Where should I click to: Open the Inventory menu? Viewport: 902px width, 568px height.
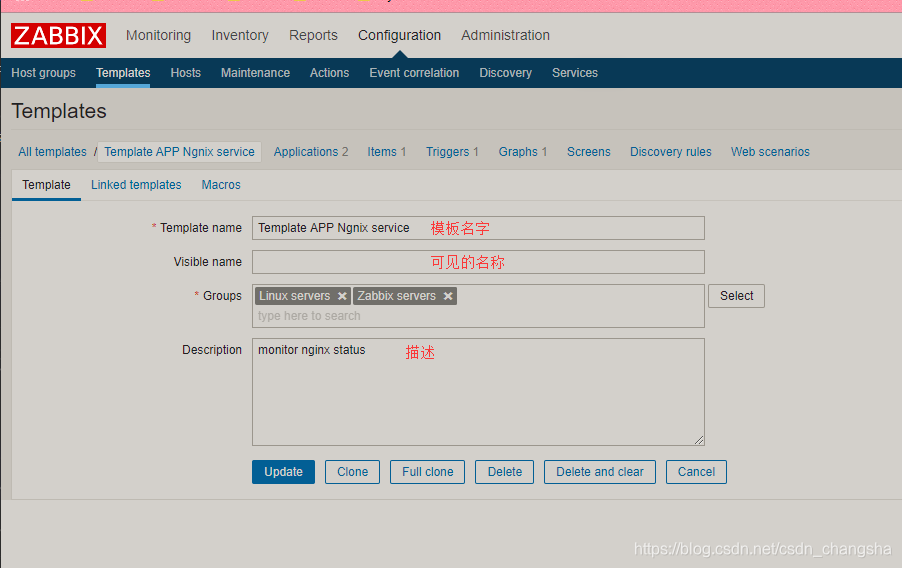240,35
